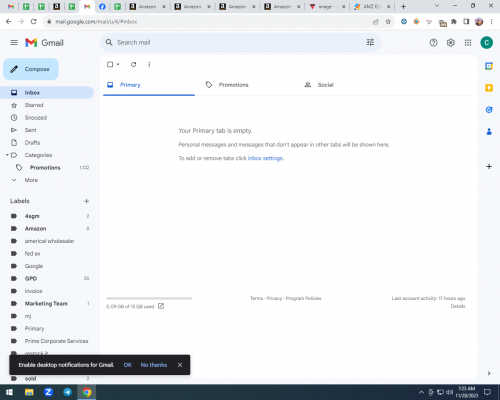Open the Program Policies link

click(x=304, y=298)
